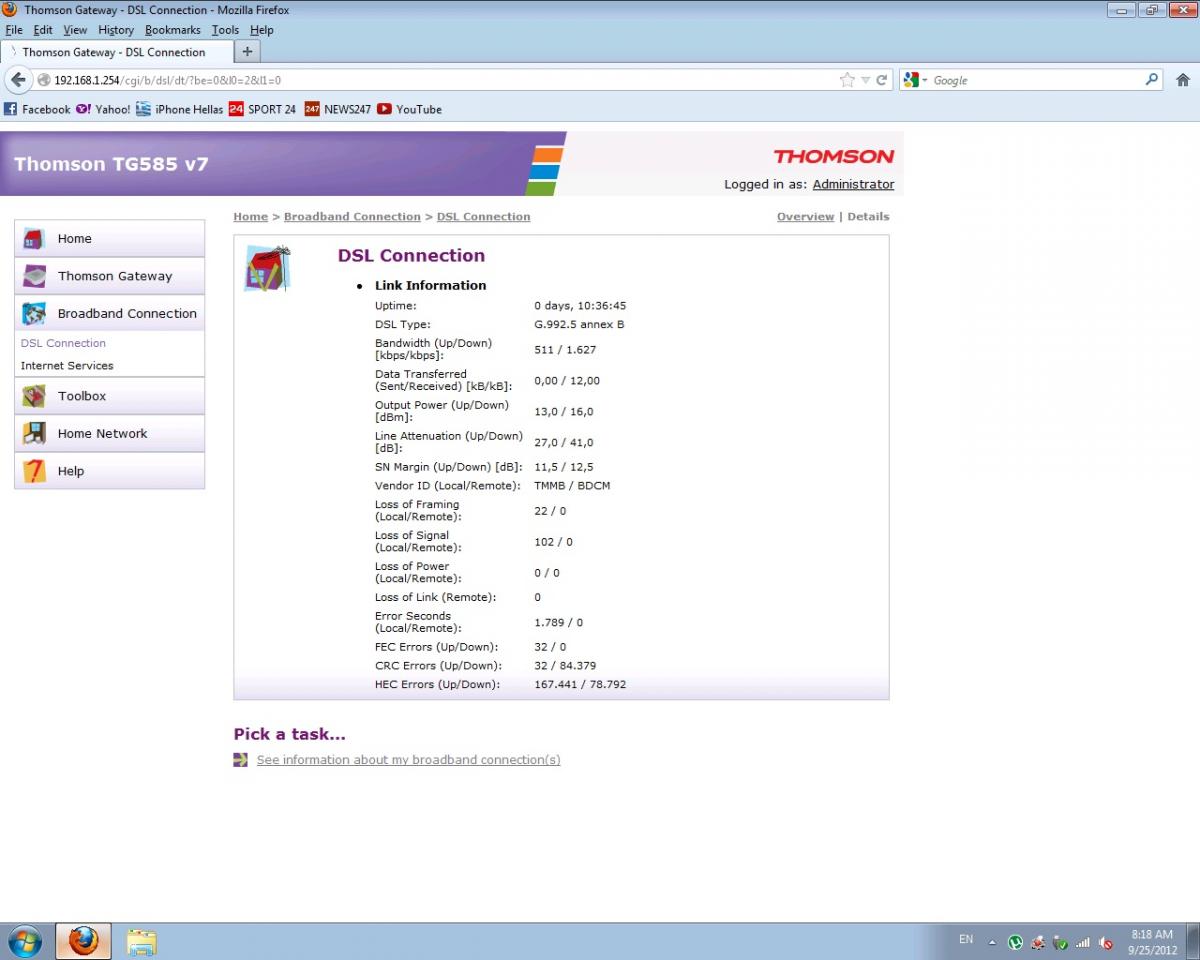Open the iPhone Hellas bookmark
The height and width of the screenshot is (960, 1200).
pyautogui.click(x=180, y=109)
